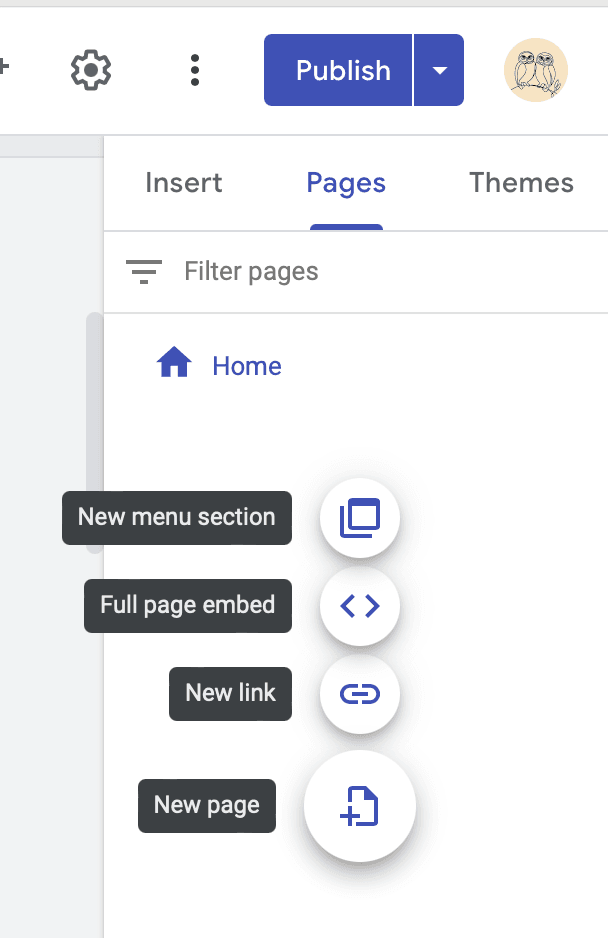The height and width of the screenshot is (938, 608).
Task: Switch to the Pages tab
Action: (346, 183)
